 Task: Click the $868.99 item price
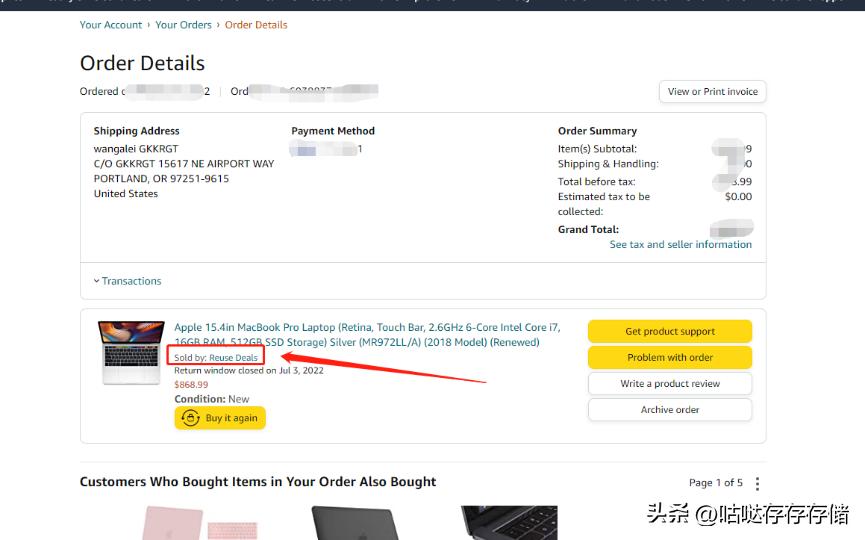coord(191,385)
